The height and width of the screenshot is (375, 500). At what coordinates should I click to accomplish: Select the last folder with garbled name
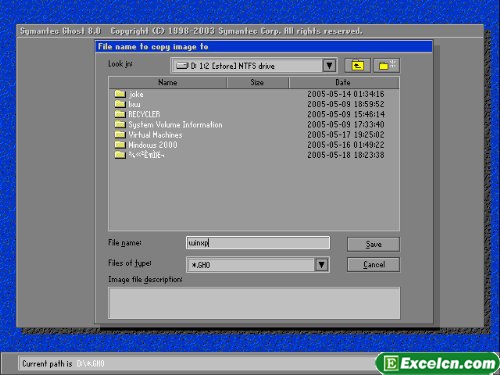click(x=139, y=155)
